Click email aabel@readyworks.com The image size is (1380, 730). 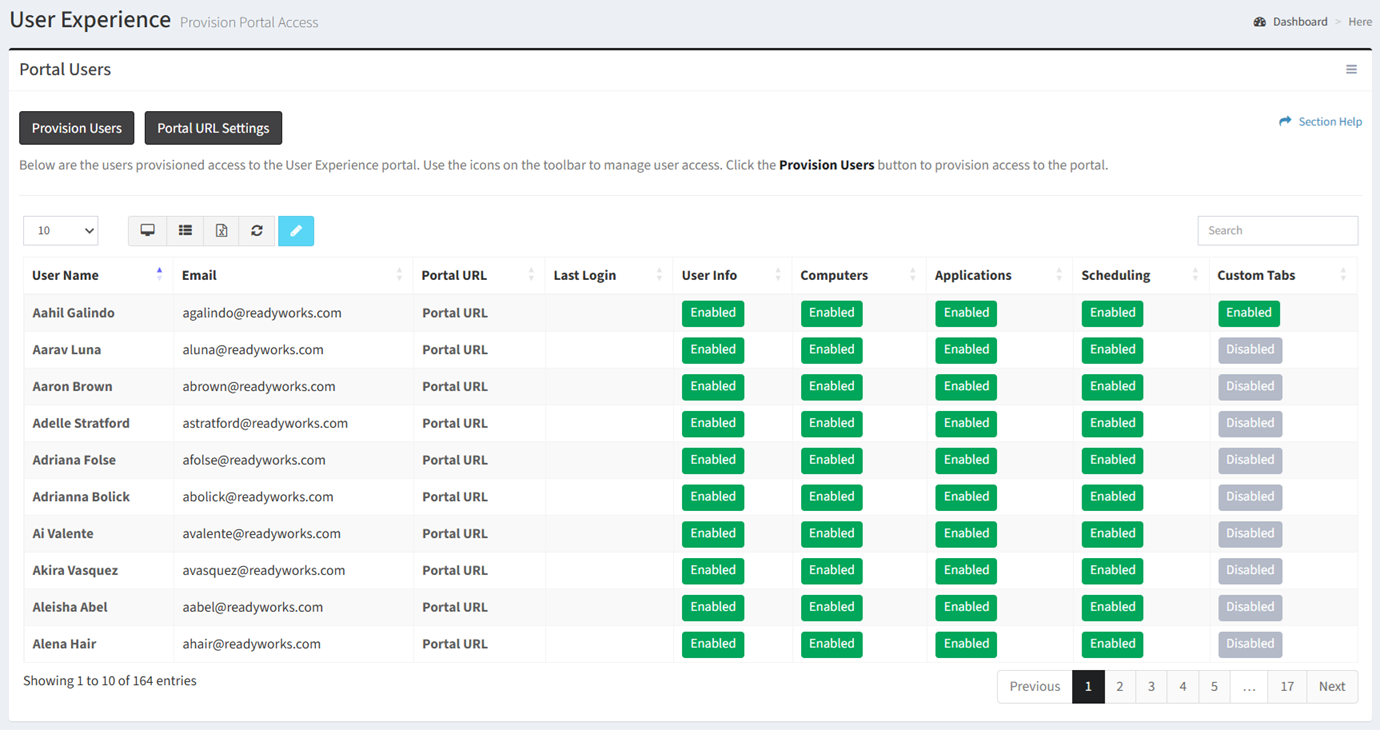[253, 607]
